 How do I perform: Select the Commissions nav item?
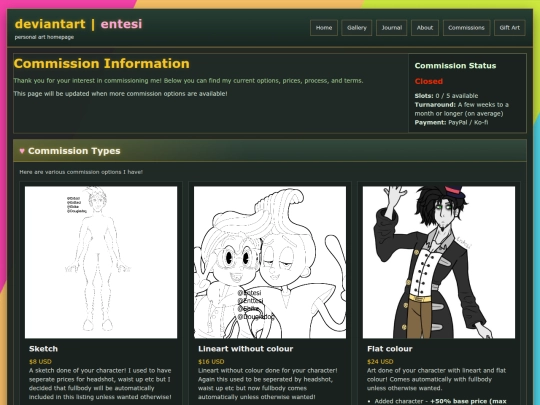tap(466, 28)
